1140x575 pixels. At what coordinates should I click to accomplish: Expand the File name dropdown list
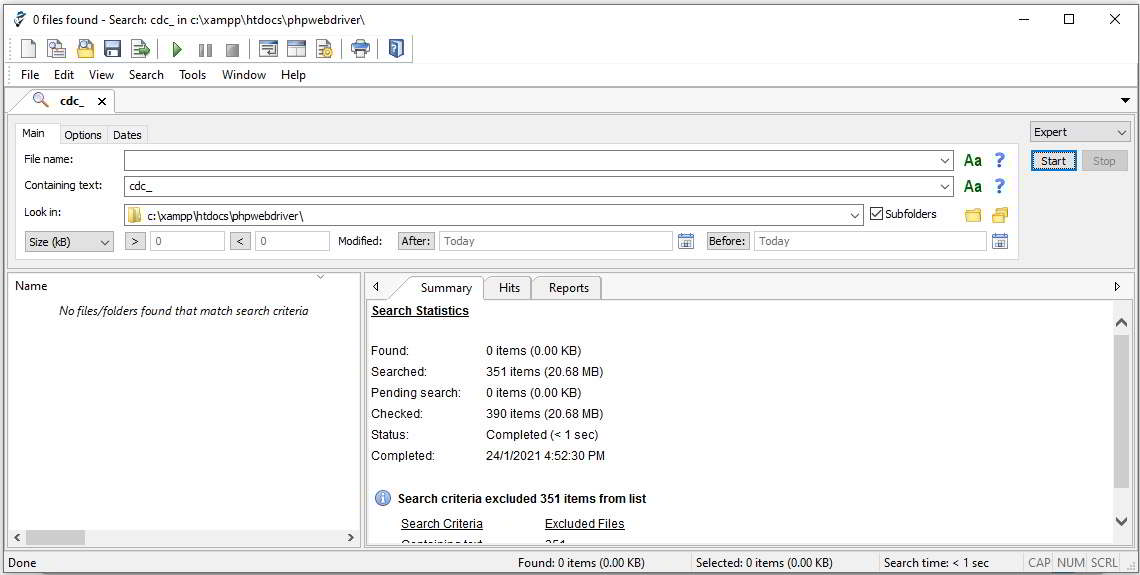click(945, 161)
